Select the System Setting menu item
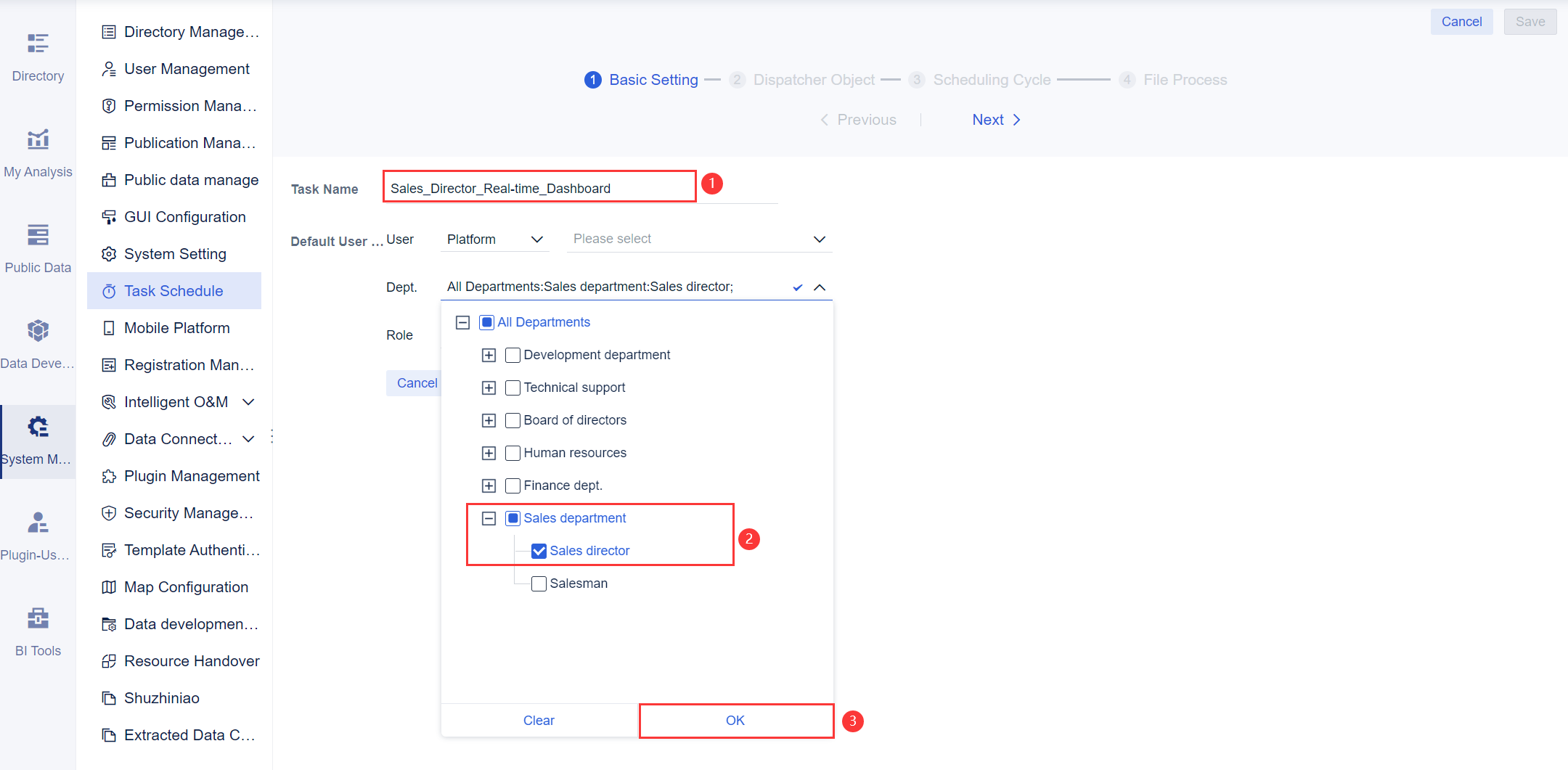 tap(175, 253)
